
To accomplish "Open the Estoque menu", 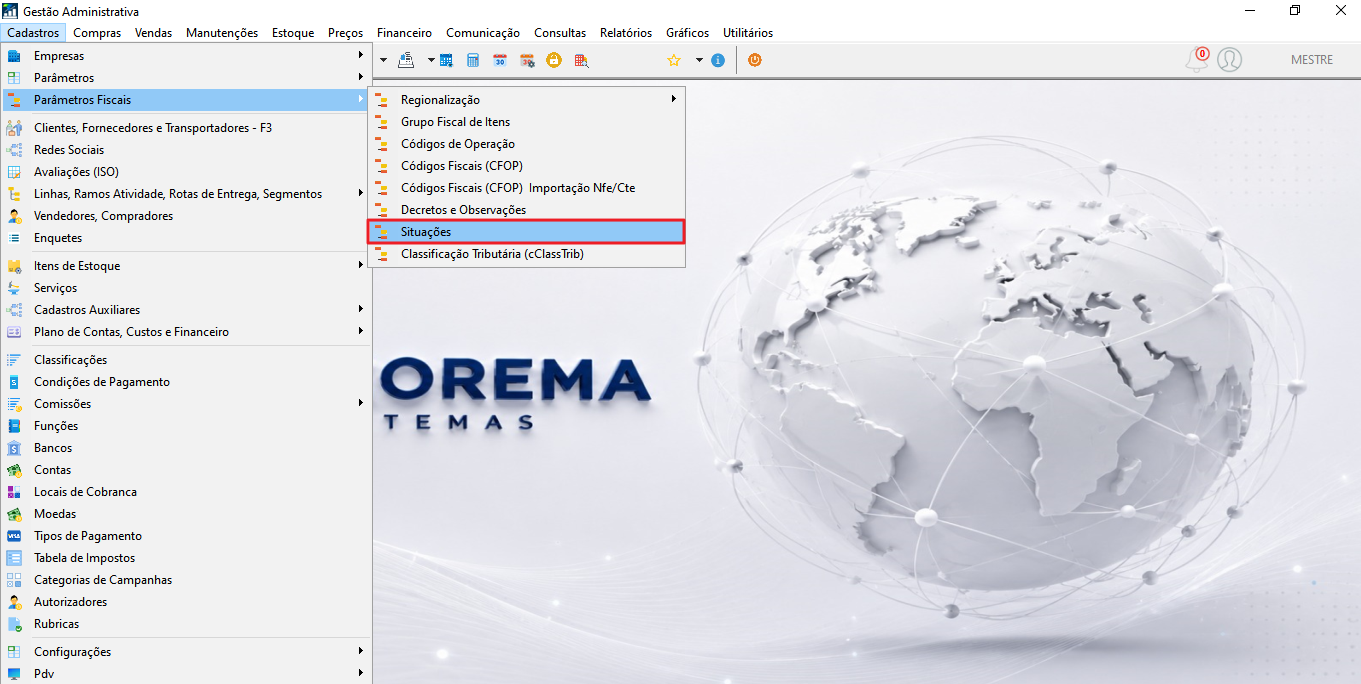I will click(293, 33).
